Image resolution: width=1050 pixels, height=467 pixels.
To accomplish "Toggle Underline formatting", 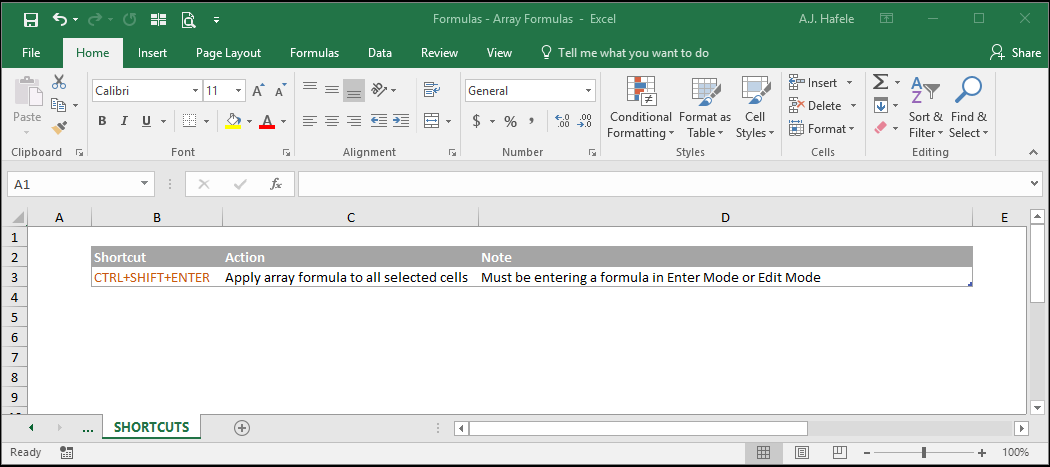I will pos(146,121).
